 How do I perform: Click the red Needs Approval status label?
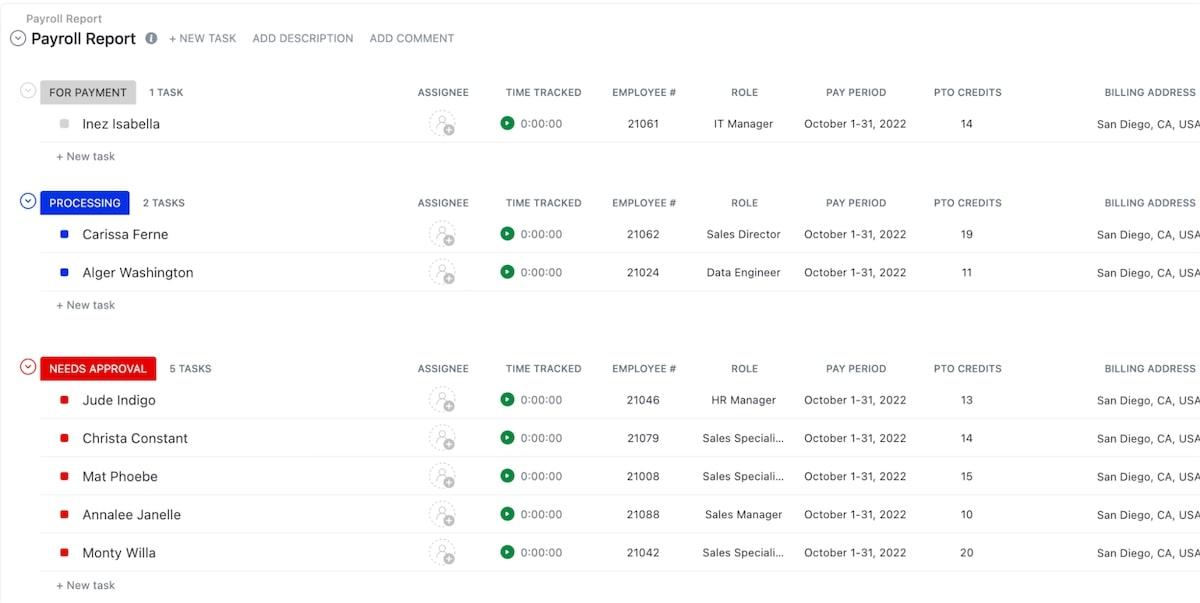coord(98,369)
